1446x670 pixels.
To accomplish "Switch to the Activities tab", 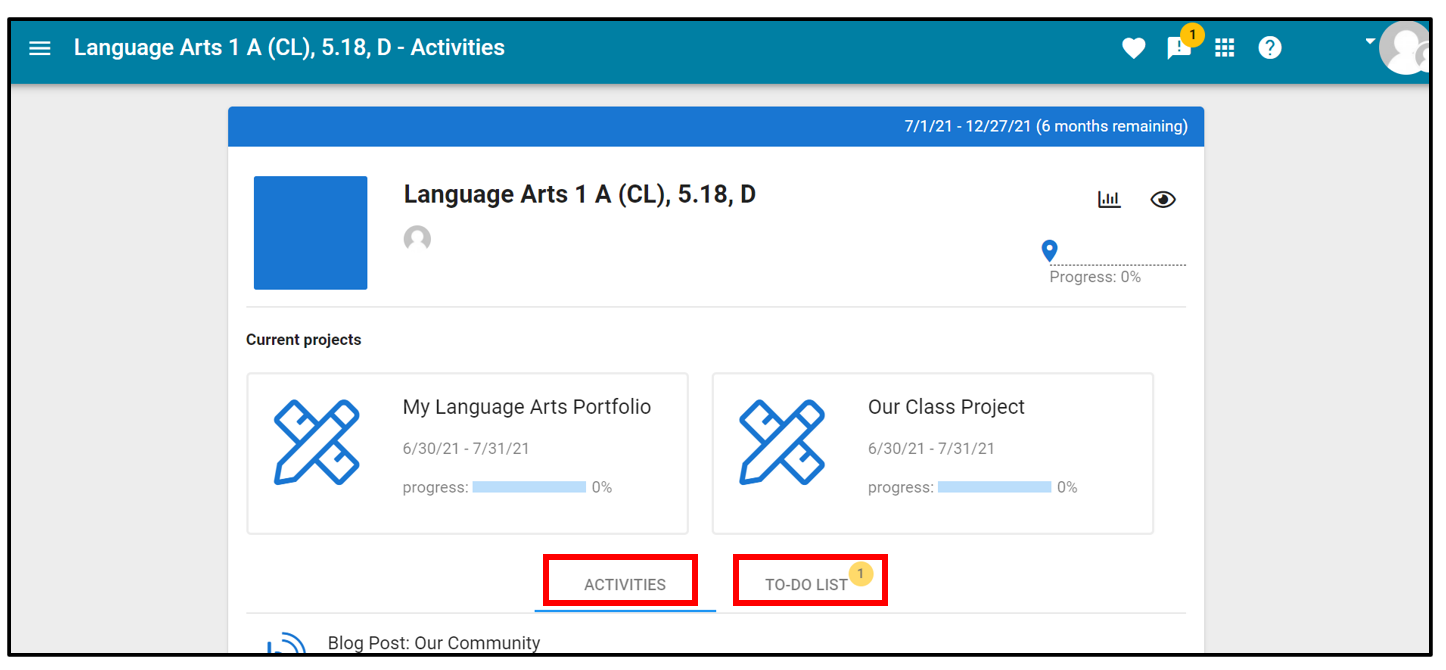I will tap(625, 585).
